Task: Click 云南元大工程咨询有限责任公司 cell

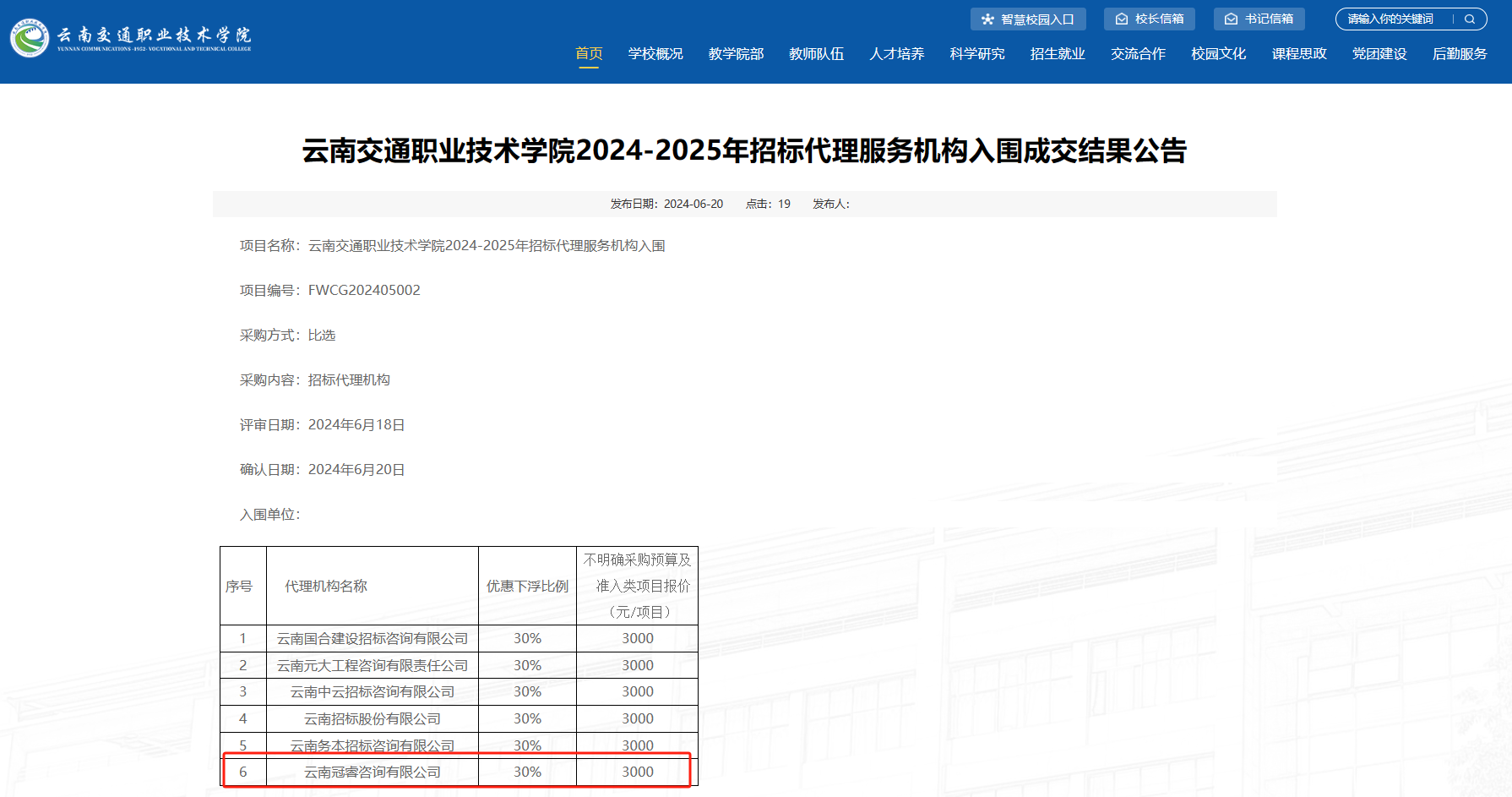Action: [x=373, y=666]
